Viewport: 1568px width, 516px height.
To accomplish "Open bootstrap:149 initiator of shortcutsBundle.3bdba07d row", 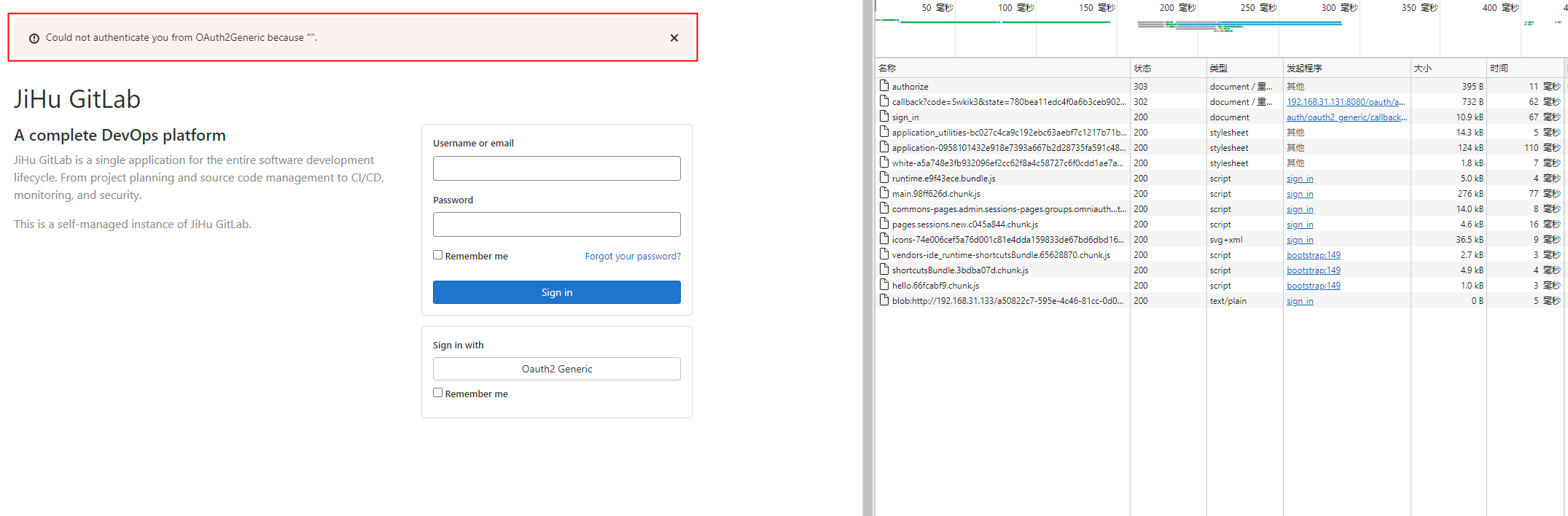I will [1314, 270].
